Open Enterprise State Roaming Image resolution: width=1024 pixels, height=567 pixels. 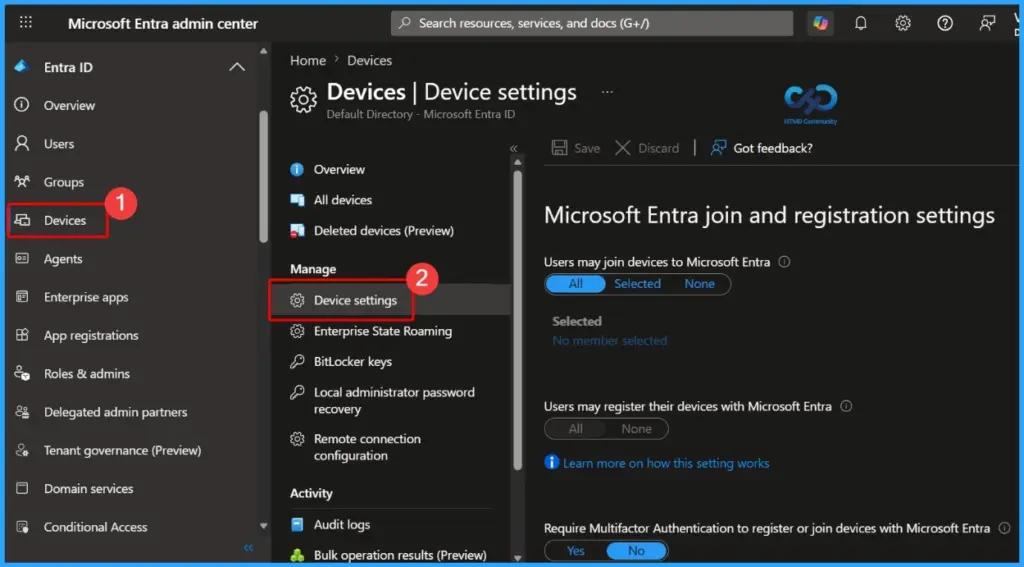click(x=383, y=331)
